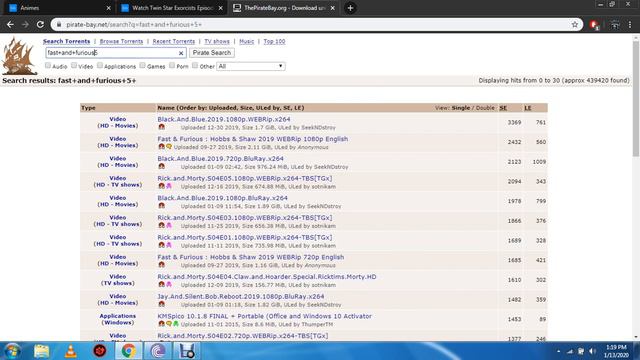Open Top 100 menu link

point(274,41)
